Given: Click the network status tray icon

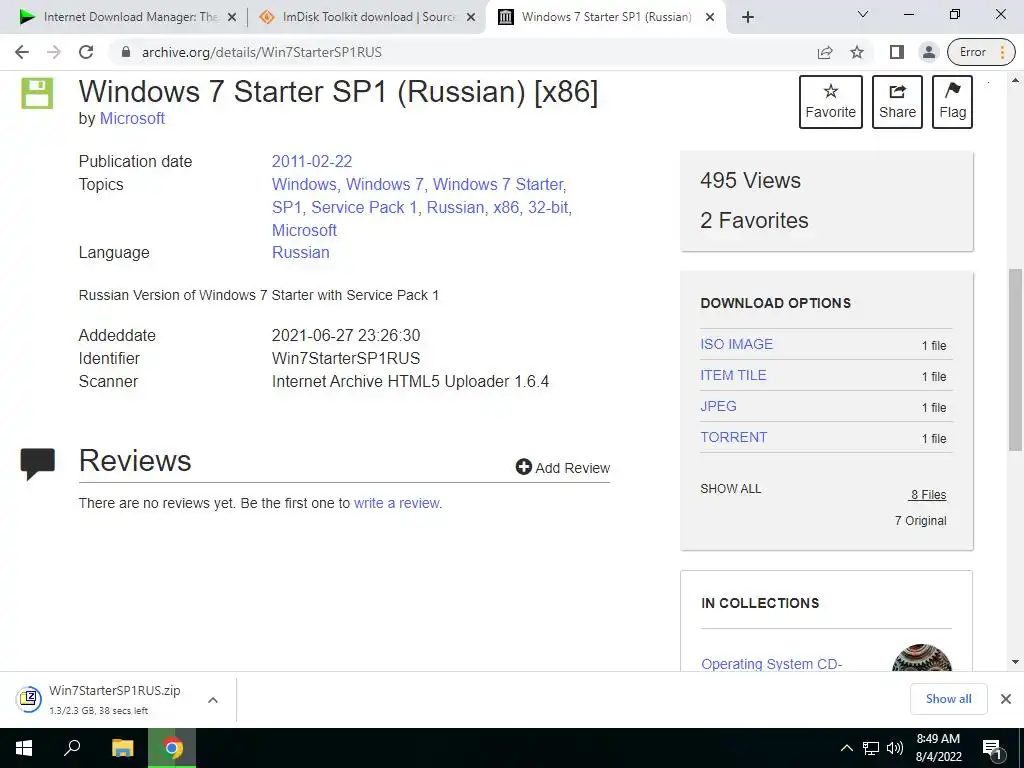Looking at the screenshot, I should coord(871,748).
